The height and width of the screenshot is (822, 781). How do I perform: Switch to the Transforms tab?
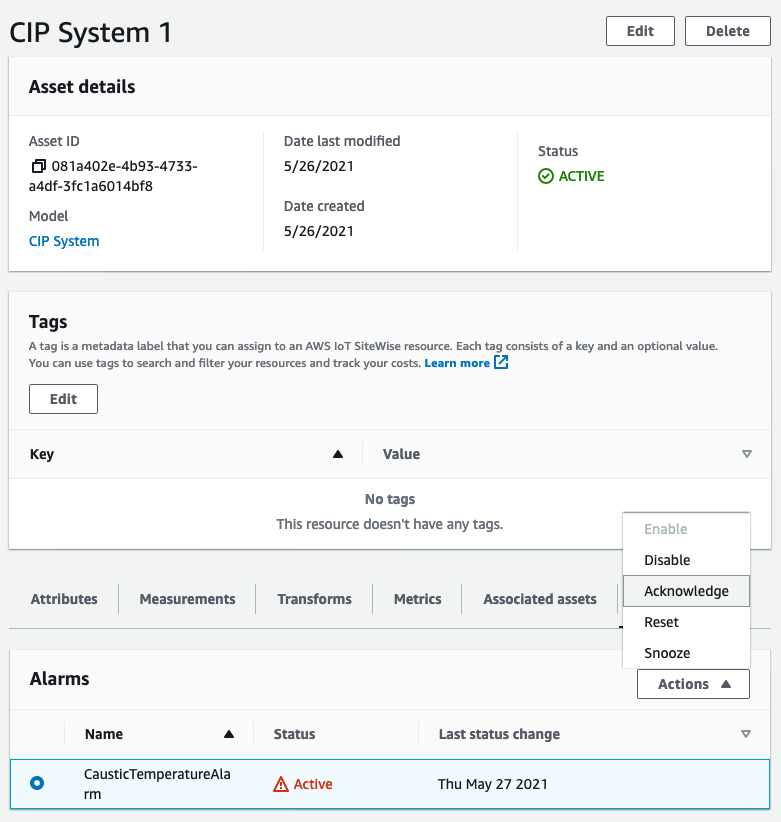pyautogui.click(x=314, y=599)
